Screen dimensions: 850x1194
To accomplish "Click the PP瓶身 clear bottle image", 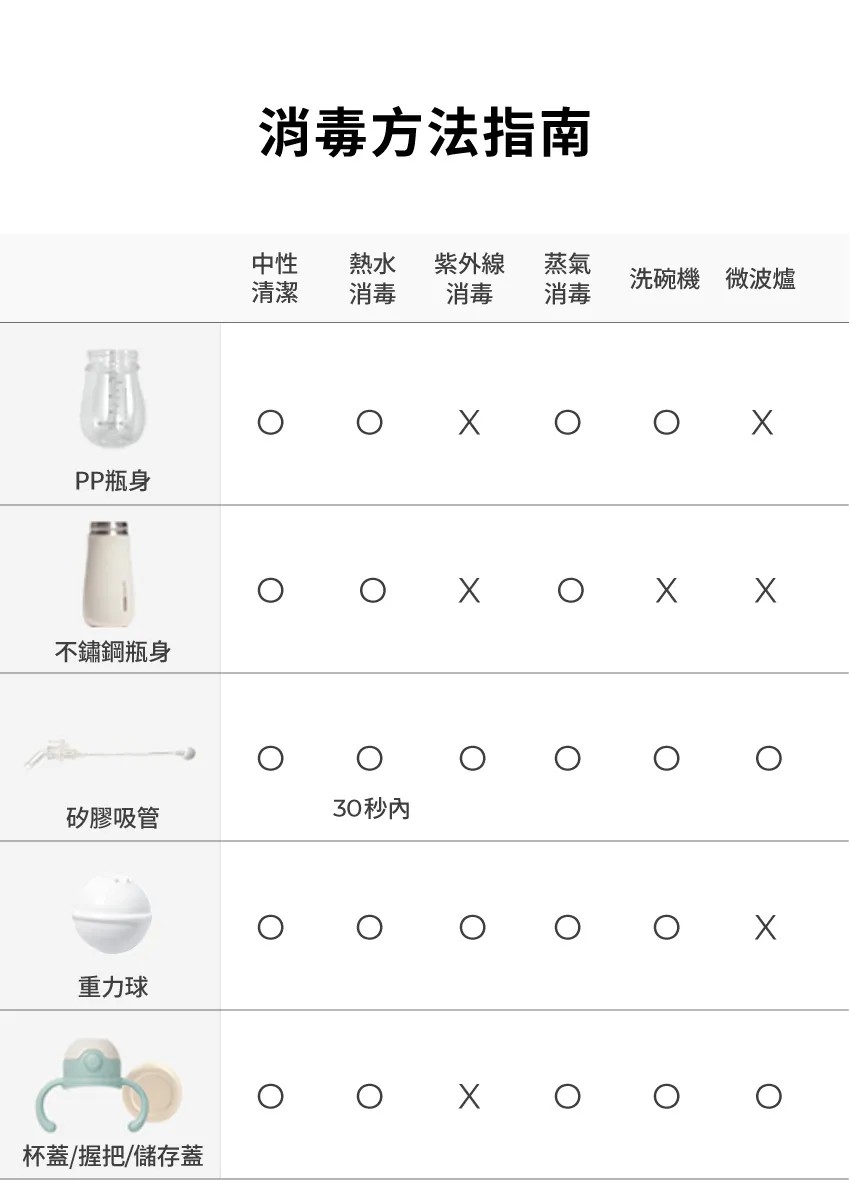I will [112, 396].
